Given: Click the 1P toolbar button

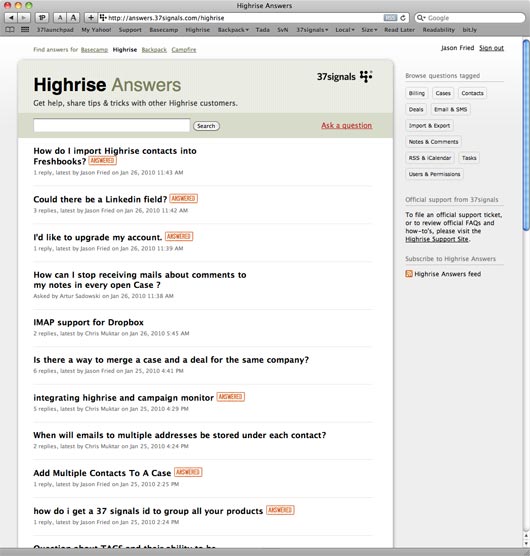Looking at the screenshot, I should [42, 17].
